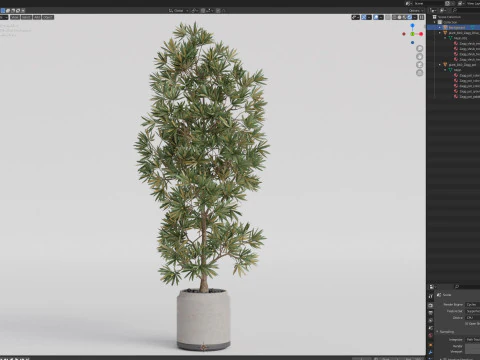Screen dimensions: 480x360
Task: Open the View menu
Action: 15,17
